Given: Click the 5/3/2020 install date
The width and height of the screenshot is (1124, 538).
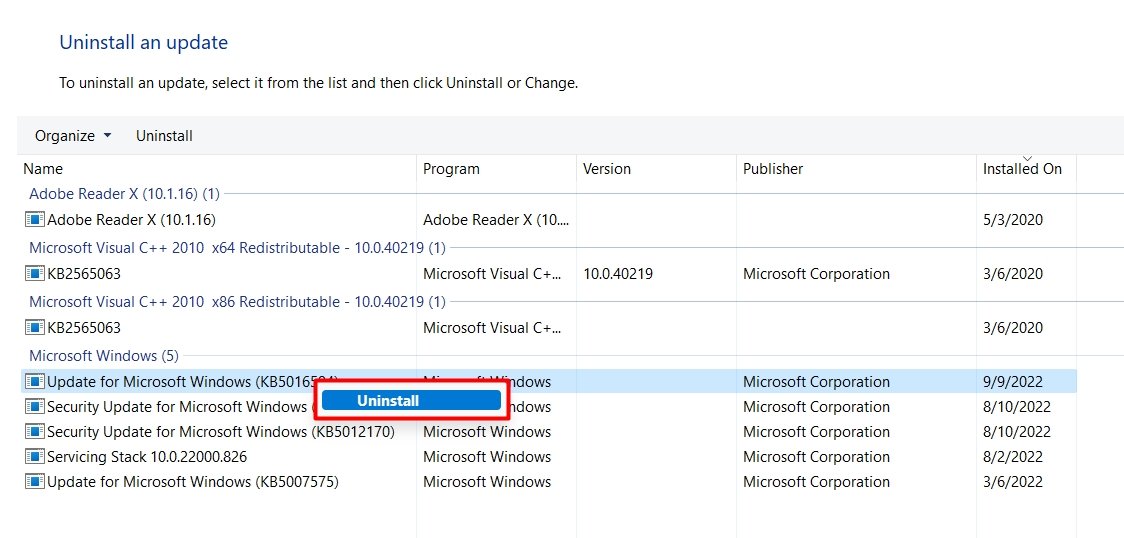Looking at the screenshot, I should point(1012,219).
